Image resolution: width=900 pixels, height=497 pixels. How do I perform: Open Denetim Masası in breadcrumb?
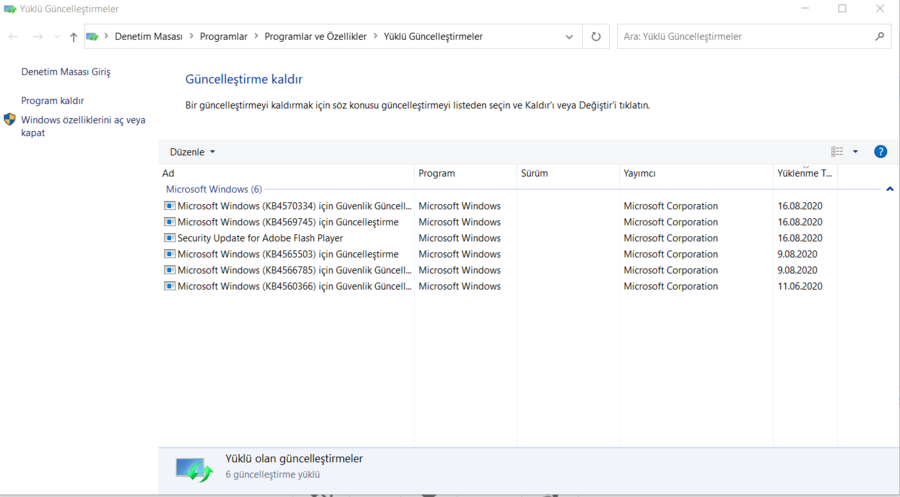click(x=149, y=37)
